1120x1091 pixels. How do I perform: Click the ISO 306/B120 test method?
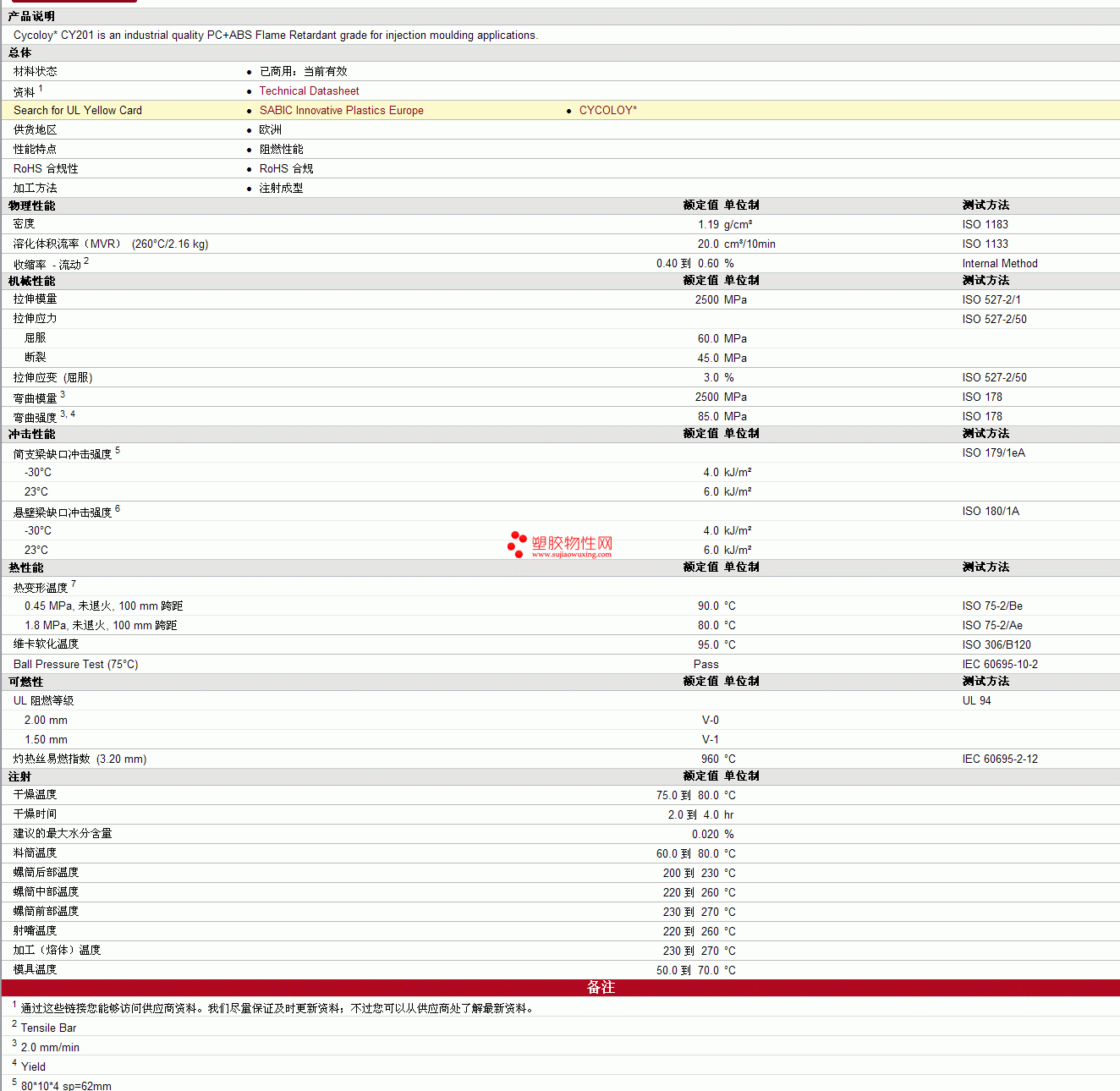click(x=996, y=644)
